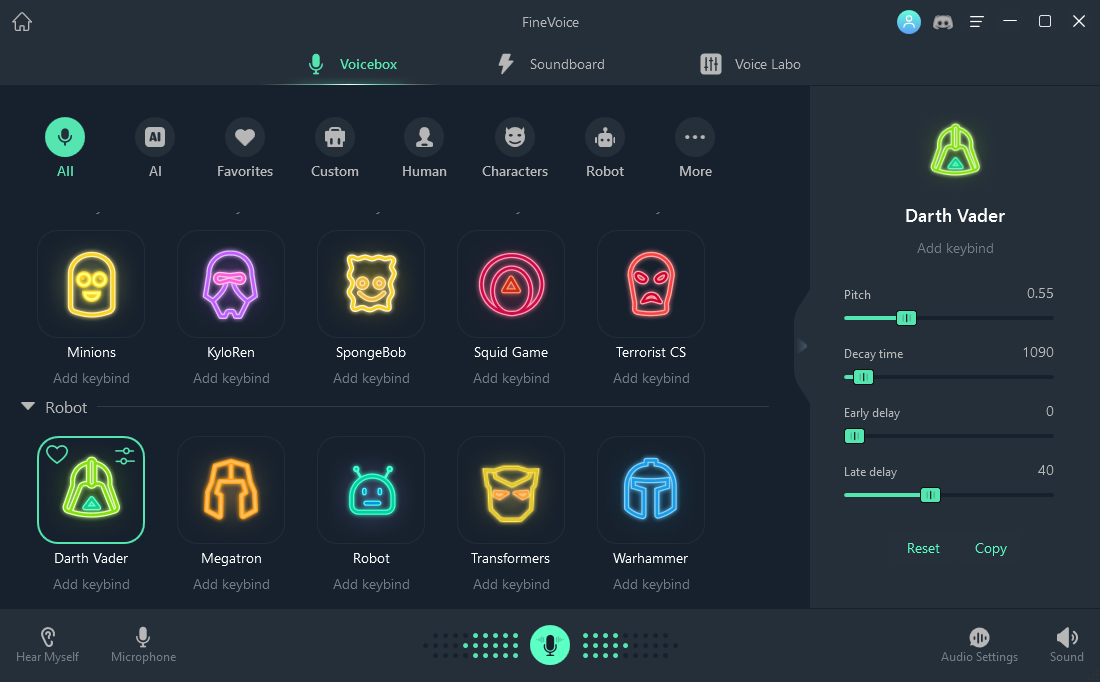The image size is (1100, 682).
Task: Adjust the Early delay slider handle
Action: point(854,436)
